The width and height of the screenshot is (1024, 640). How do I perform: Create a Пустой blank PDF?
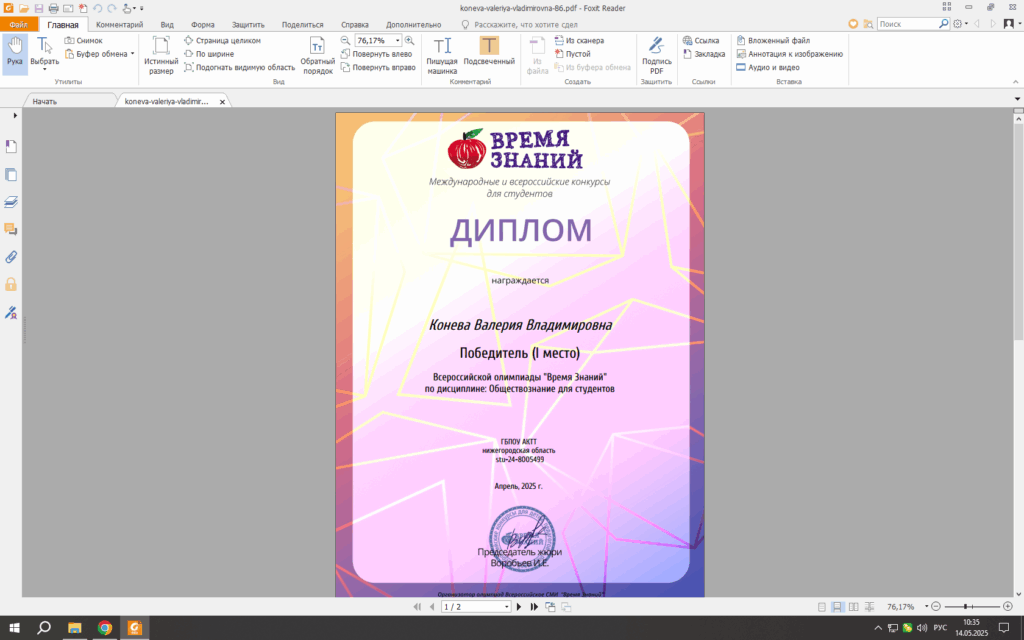(x=572, y=54)
